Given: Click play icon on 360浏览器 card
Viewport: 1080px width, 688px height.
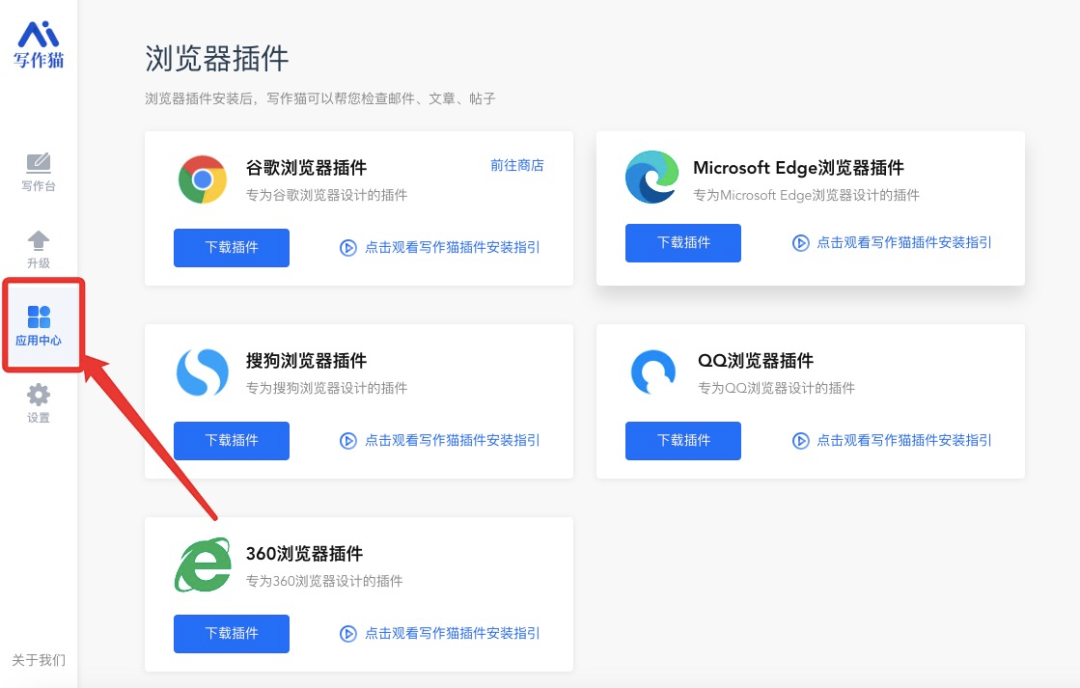Looking at the screenshot, I should [349, 634].
